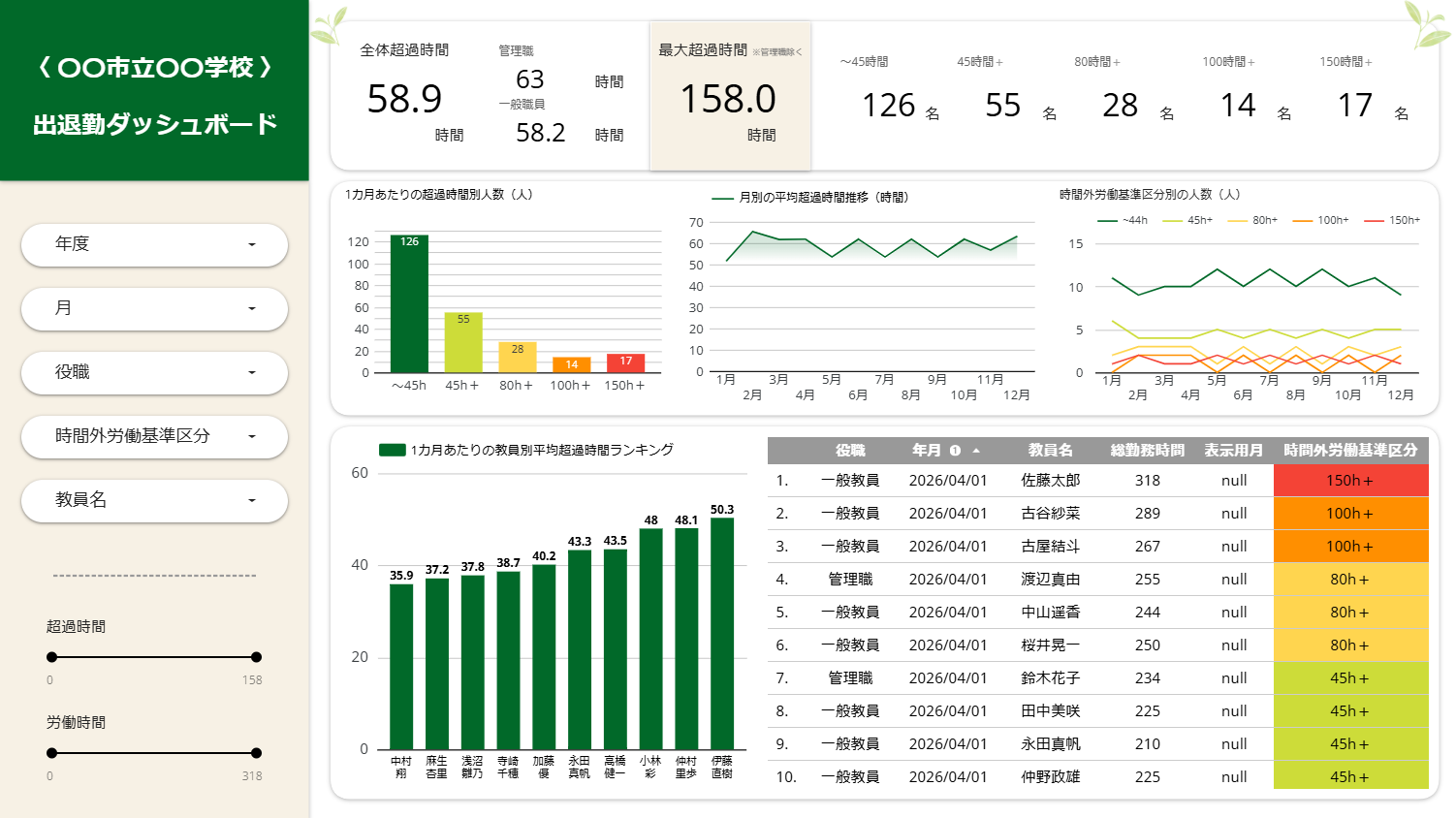Expand the 月 dropdown filter
This screenshot has width=1456, height=818.
[x=154, y=308]
